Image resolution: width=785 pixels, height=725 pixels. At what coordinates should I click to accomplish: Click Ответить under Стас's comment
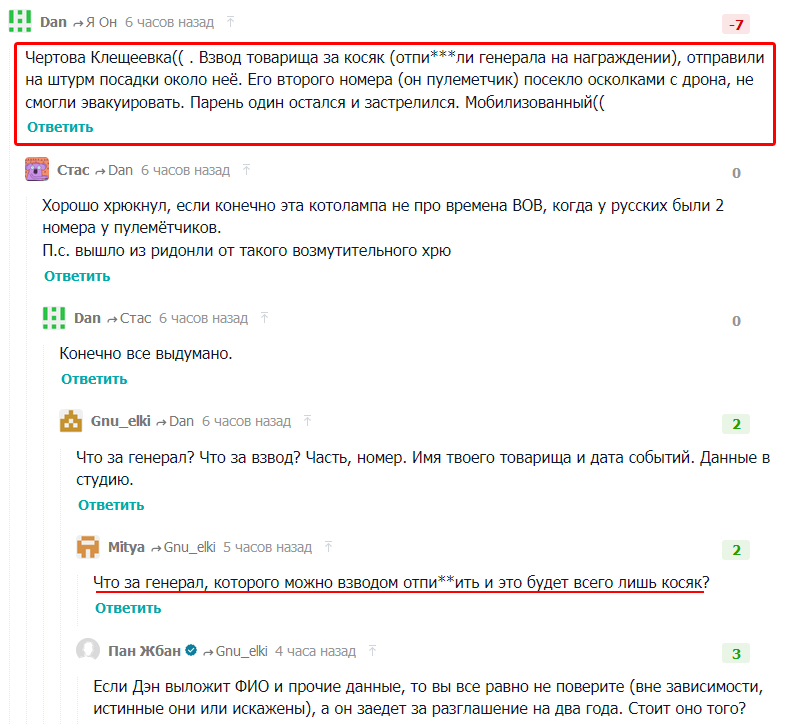pyautogui.click(x=77, y=276)
